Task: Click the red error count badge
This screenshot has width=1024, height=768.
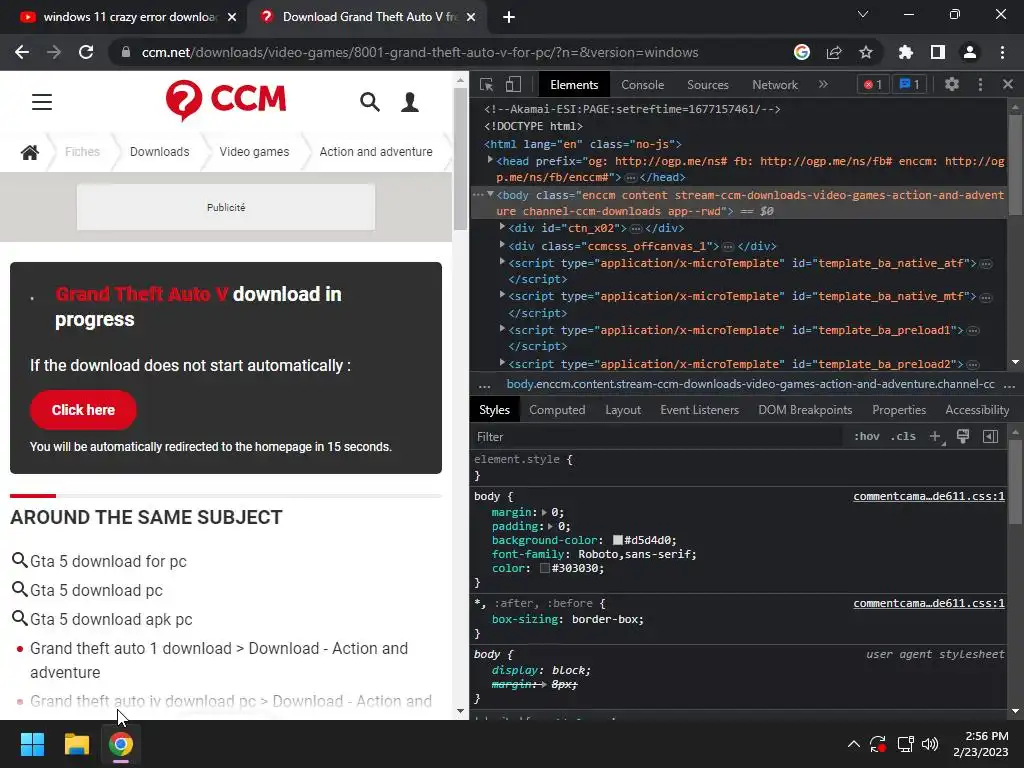Action: (x=873, y=84)
